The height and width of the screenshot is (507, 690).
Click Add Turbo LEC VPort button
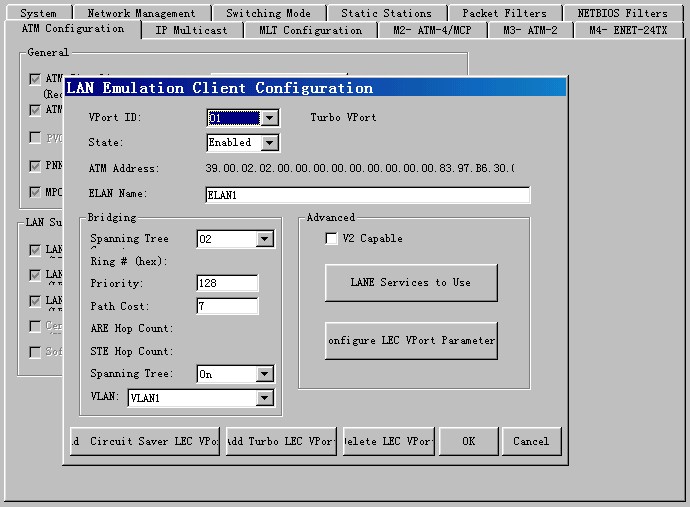[x=280, y=441]
